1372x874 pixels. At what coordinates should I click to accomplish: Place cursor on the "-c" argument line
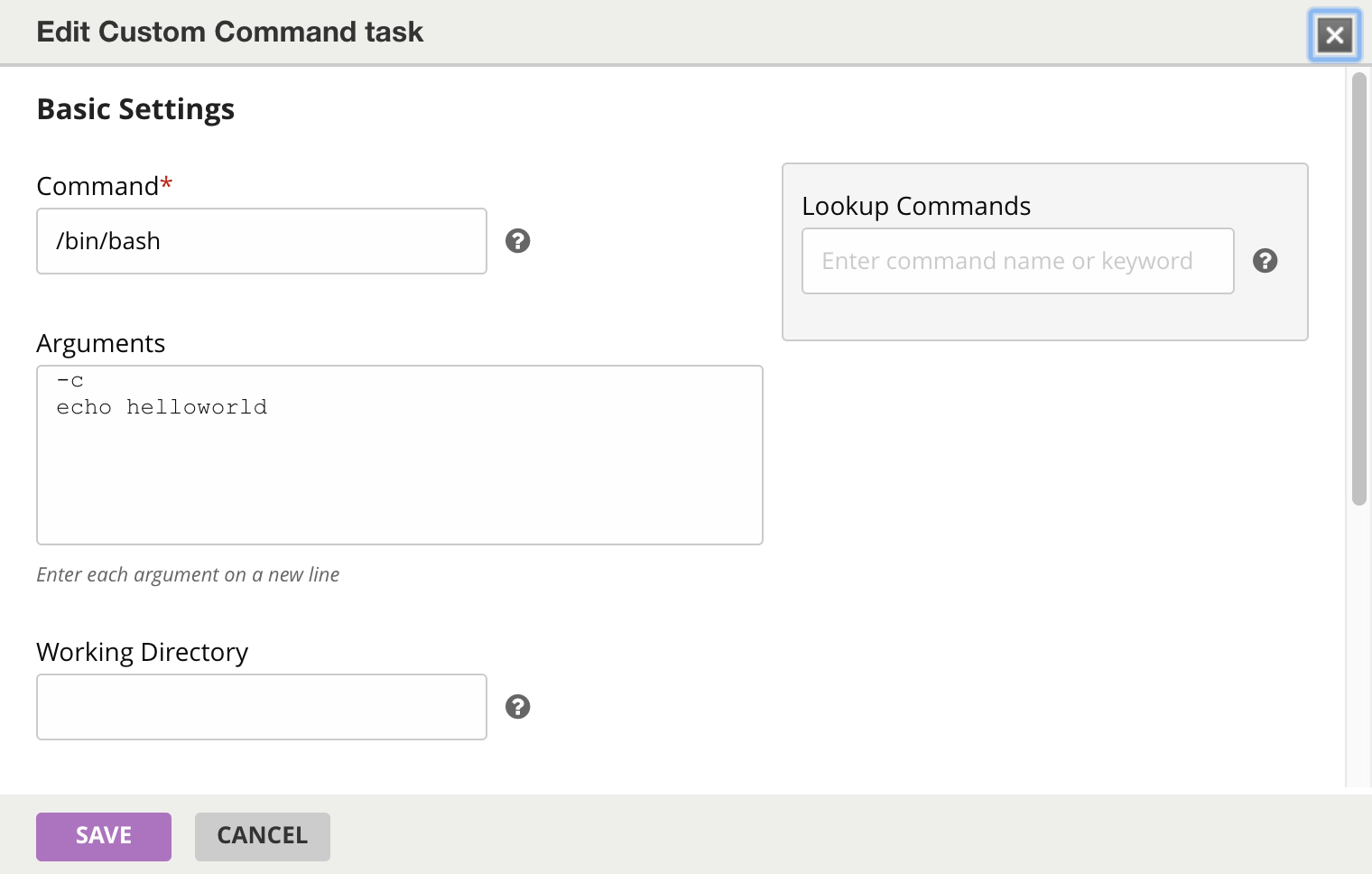[x=70, y=381]
